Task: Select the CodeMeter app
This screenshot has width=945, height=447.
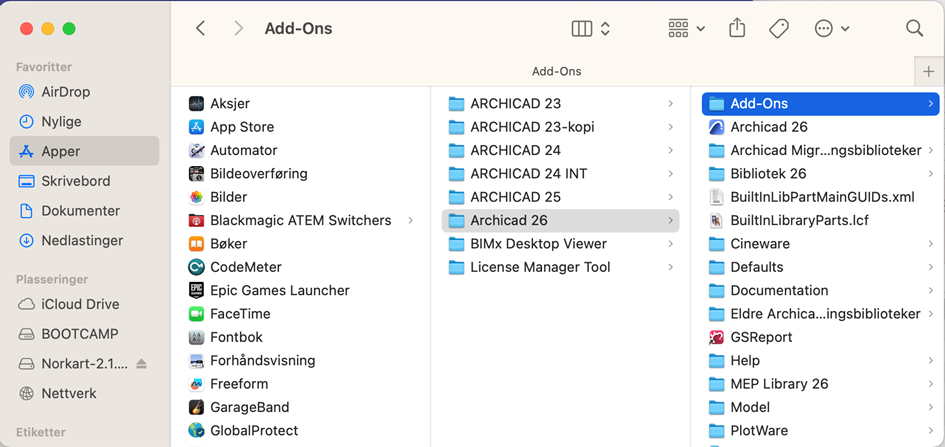Action: pyautogui.click(x=235, y=267)
